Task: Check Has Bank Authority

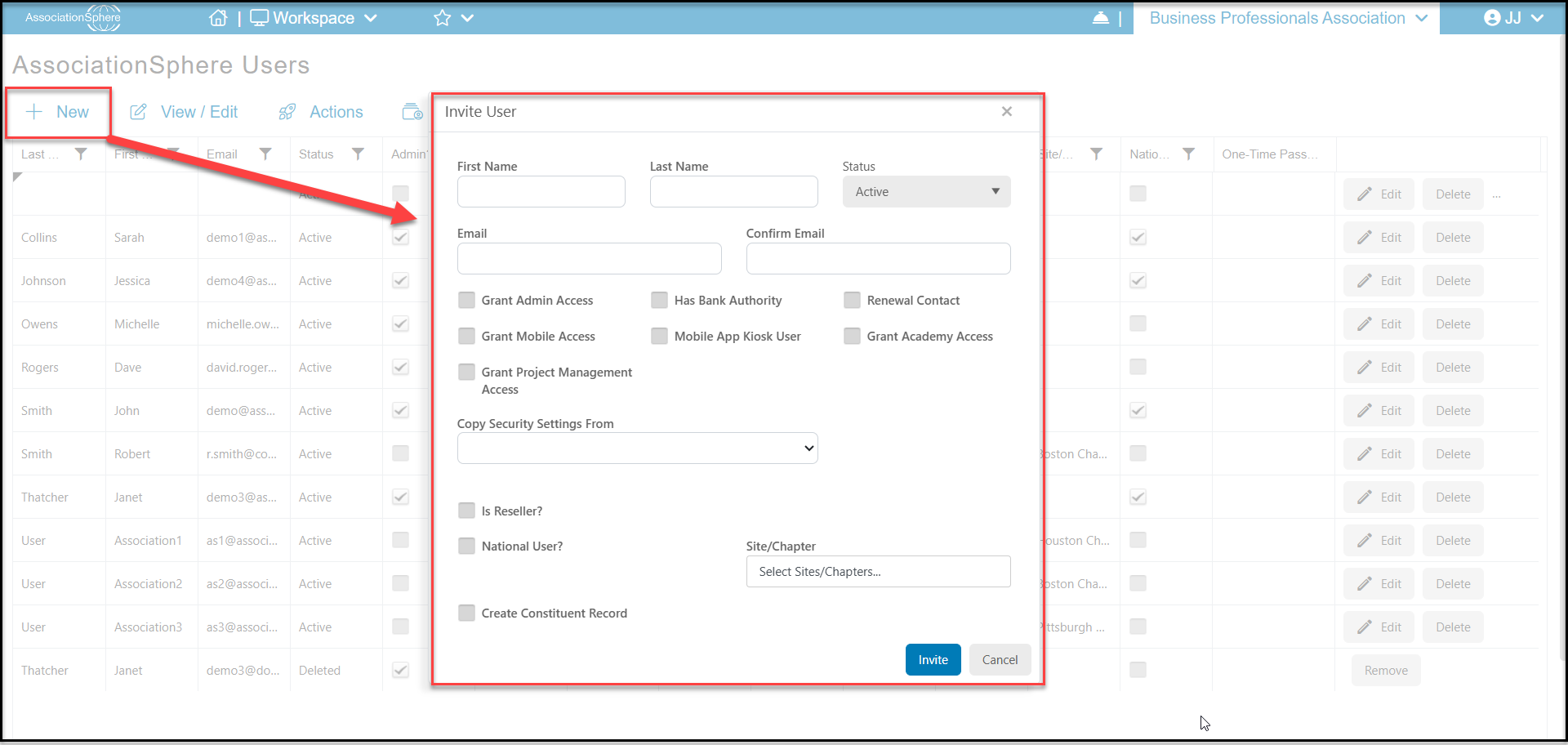Action: (x=660, y=301)
